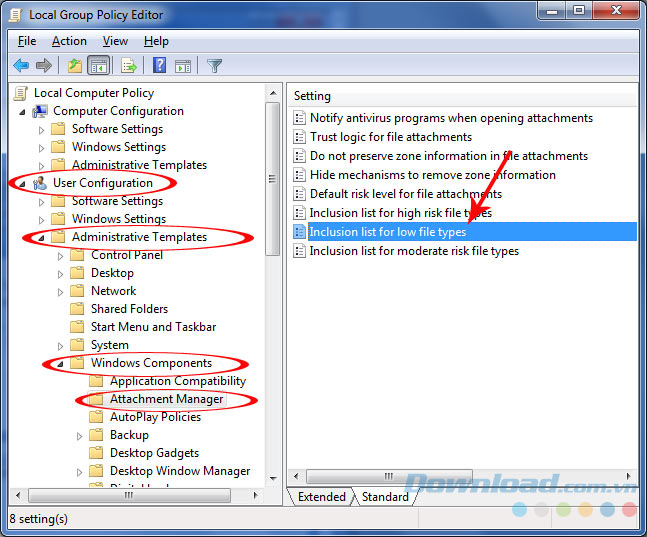This screenshot has width=647, height=537.
Task: Select Inclusion list for moderate risk file types
Action: coord(414,251)
